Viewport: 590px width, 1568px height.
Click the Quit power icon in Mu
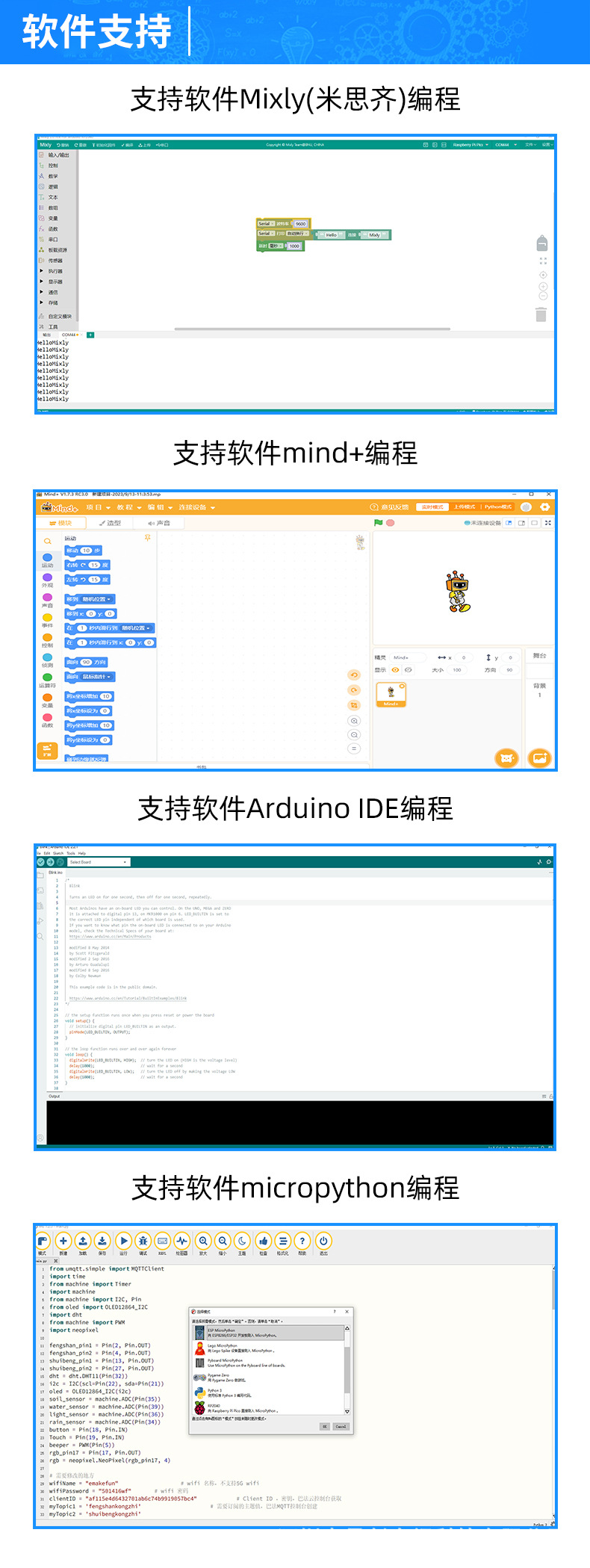point(323,1241)
